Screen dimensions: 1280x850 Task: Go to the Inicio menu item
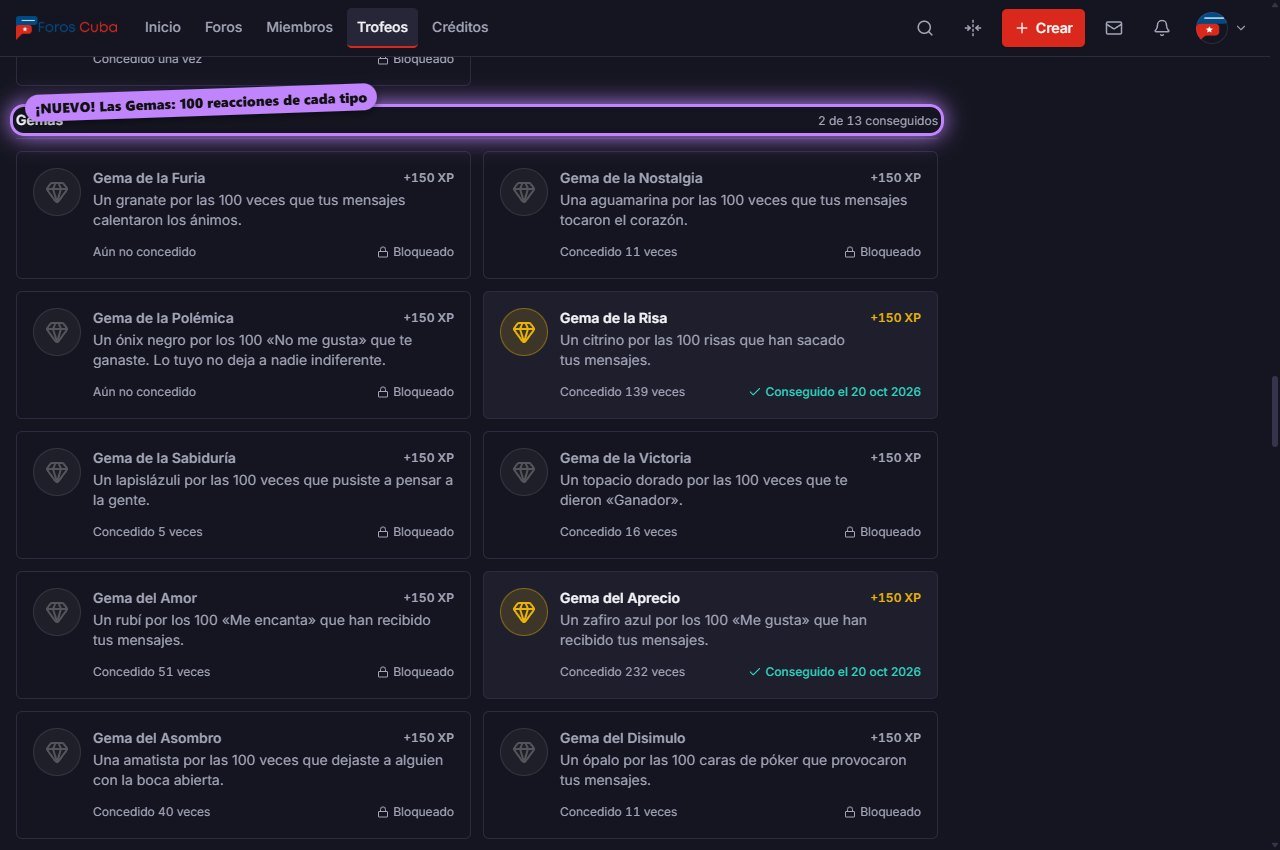[x=163, y=28]
